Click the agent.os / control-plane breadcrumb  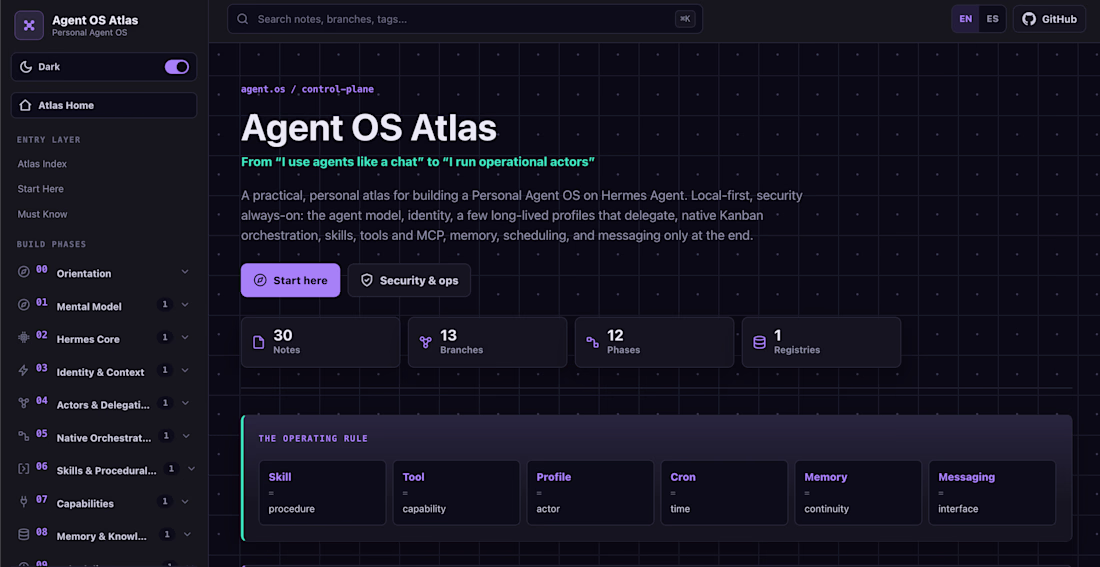pyautogui.click(x=307, y=89)
